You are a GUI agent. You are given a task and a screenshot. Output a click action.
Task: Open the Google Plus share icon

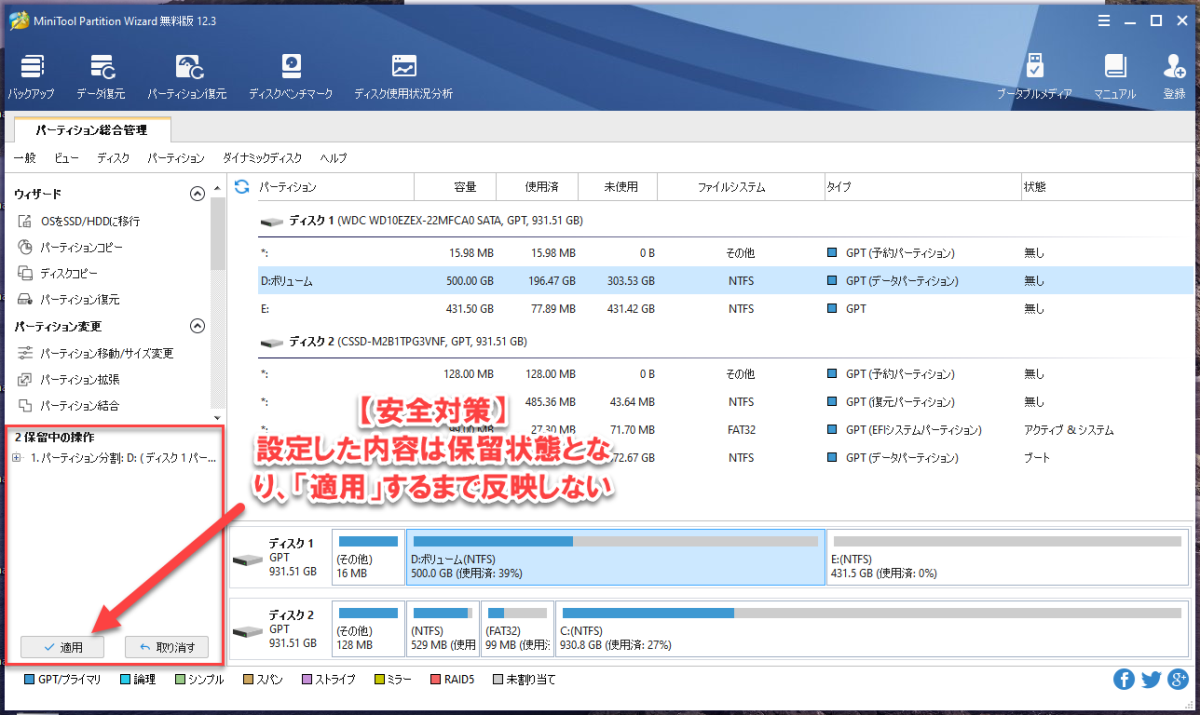tap(1178, 680)
